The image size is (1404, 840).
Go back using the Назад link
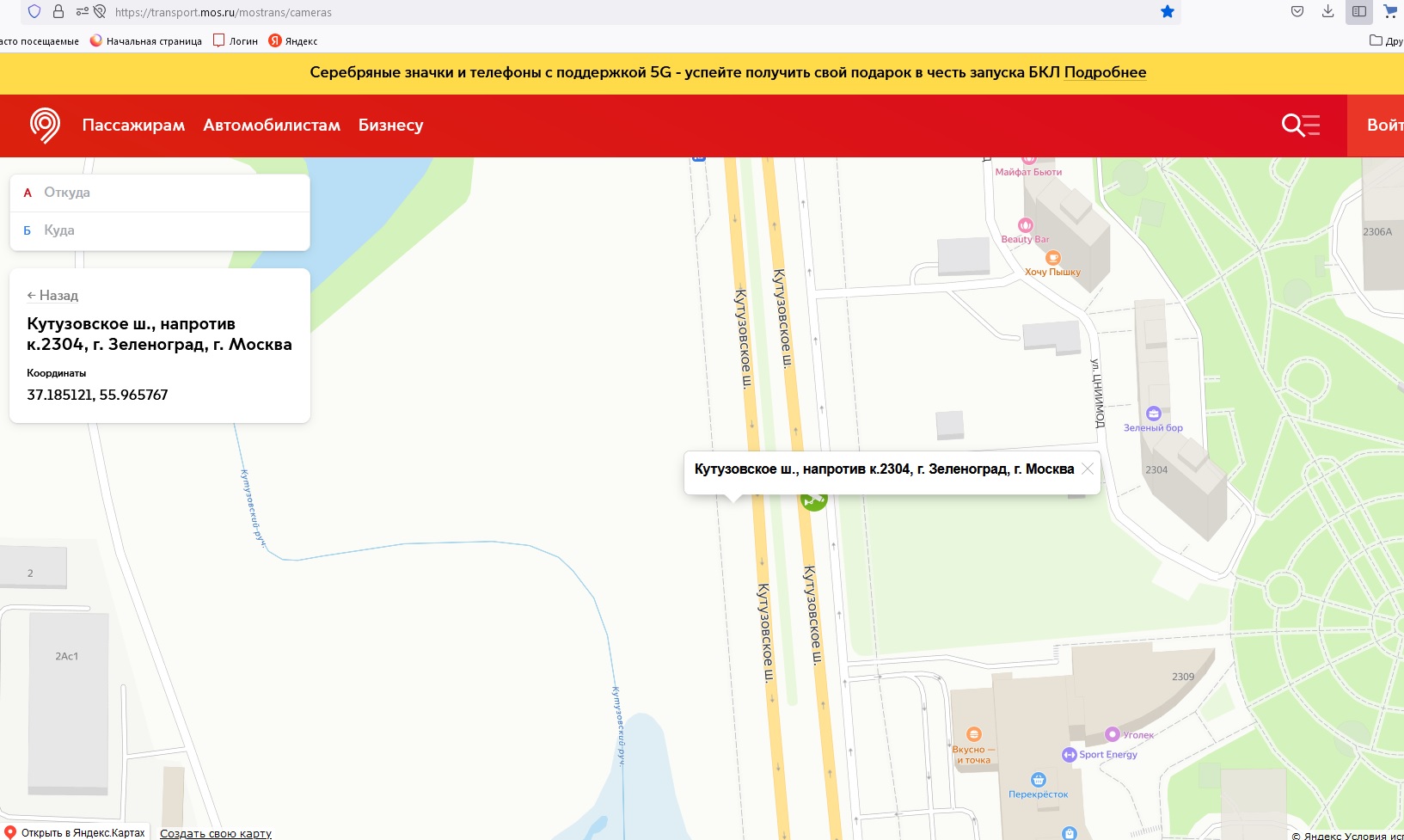click(52, 296)
